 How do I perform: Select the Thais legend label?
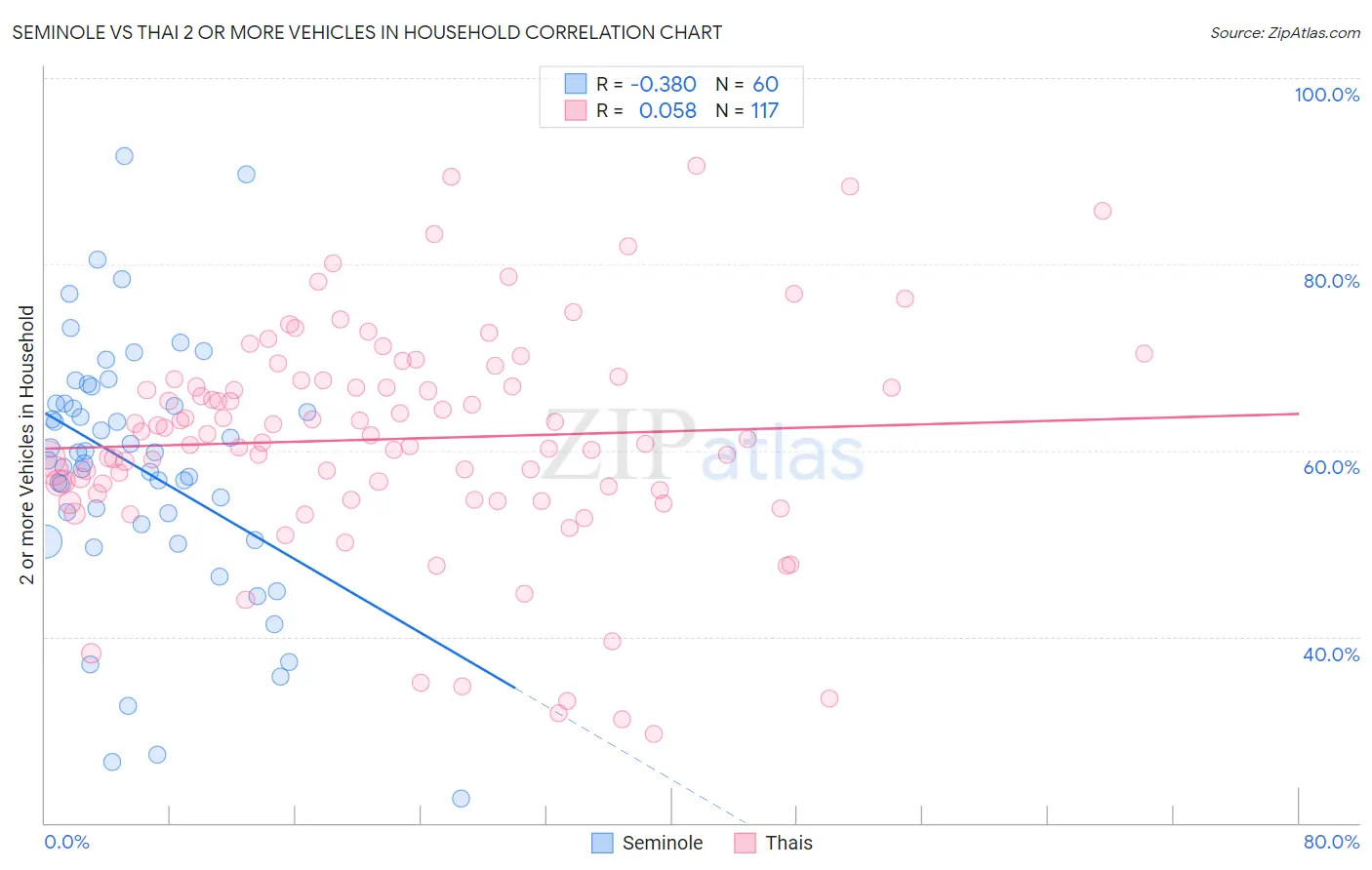click(x=788, y=843)
